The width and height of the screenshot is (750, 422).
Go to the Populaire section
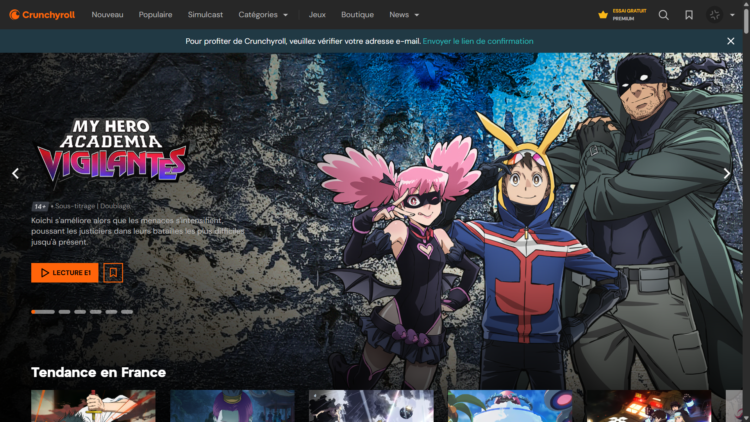coord(155,15)
